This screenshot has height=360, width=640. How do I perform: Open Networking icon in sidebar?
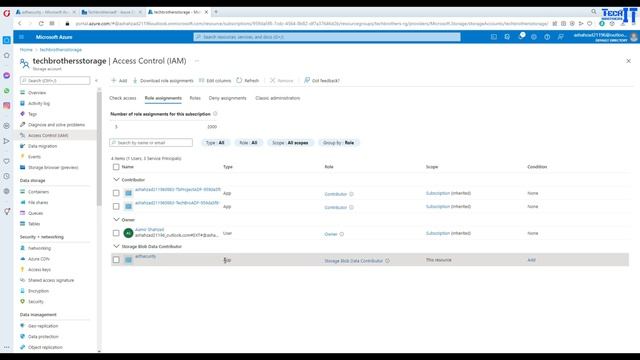22,248
